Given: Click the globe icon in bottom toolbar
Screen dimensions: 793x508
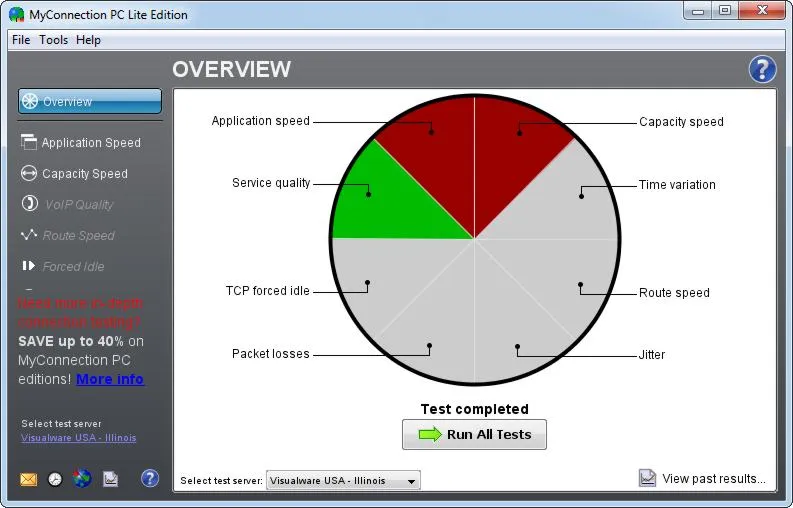Looking at the screenshot, I should pyautogui.click(x=82, y=478).
